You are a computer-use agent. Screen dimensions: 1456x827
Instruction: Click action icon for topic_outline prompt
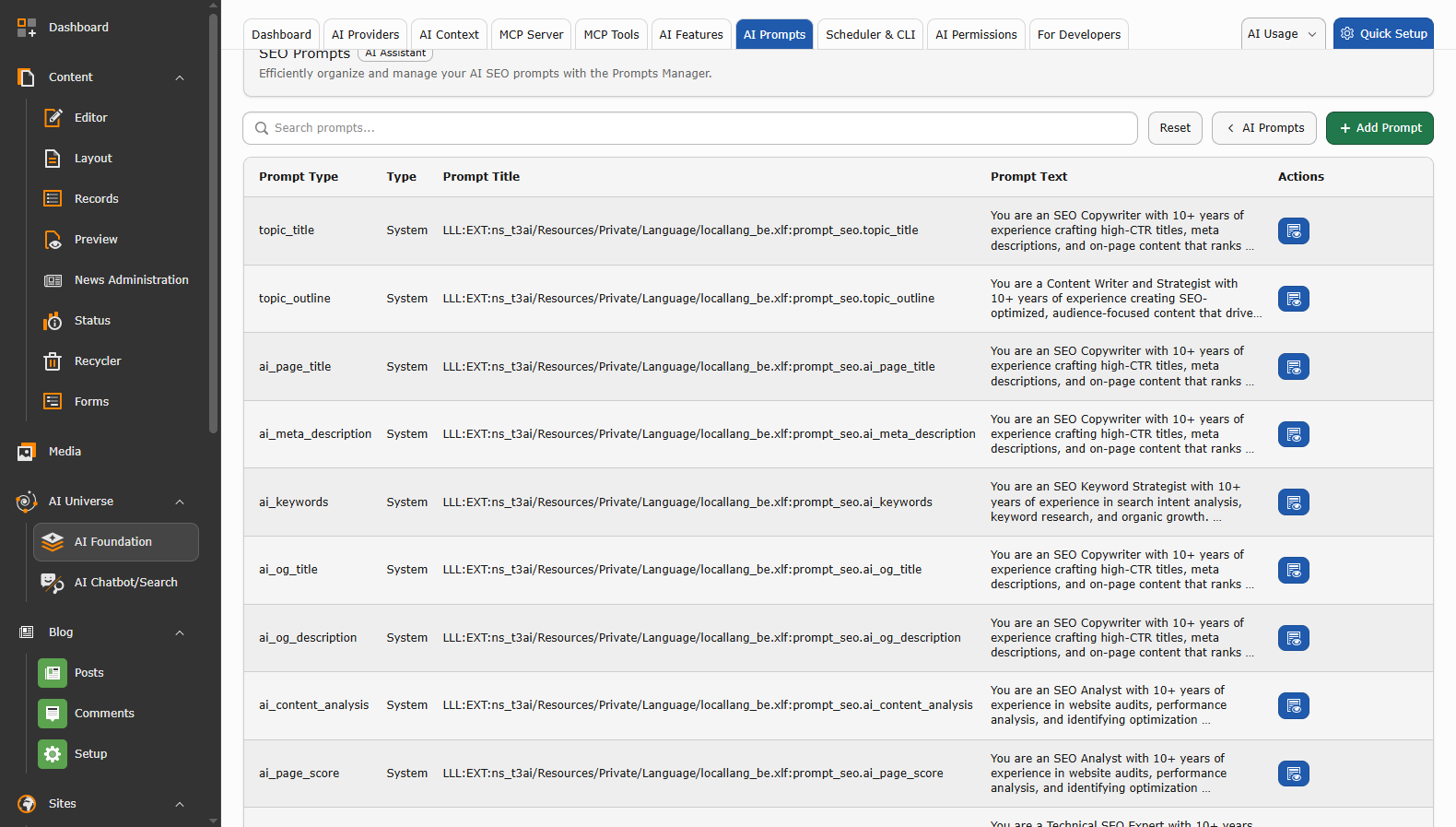(x=1294, y=299)
